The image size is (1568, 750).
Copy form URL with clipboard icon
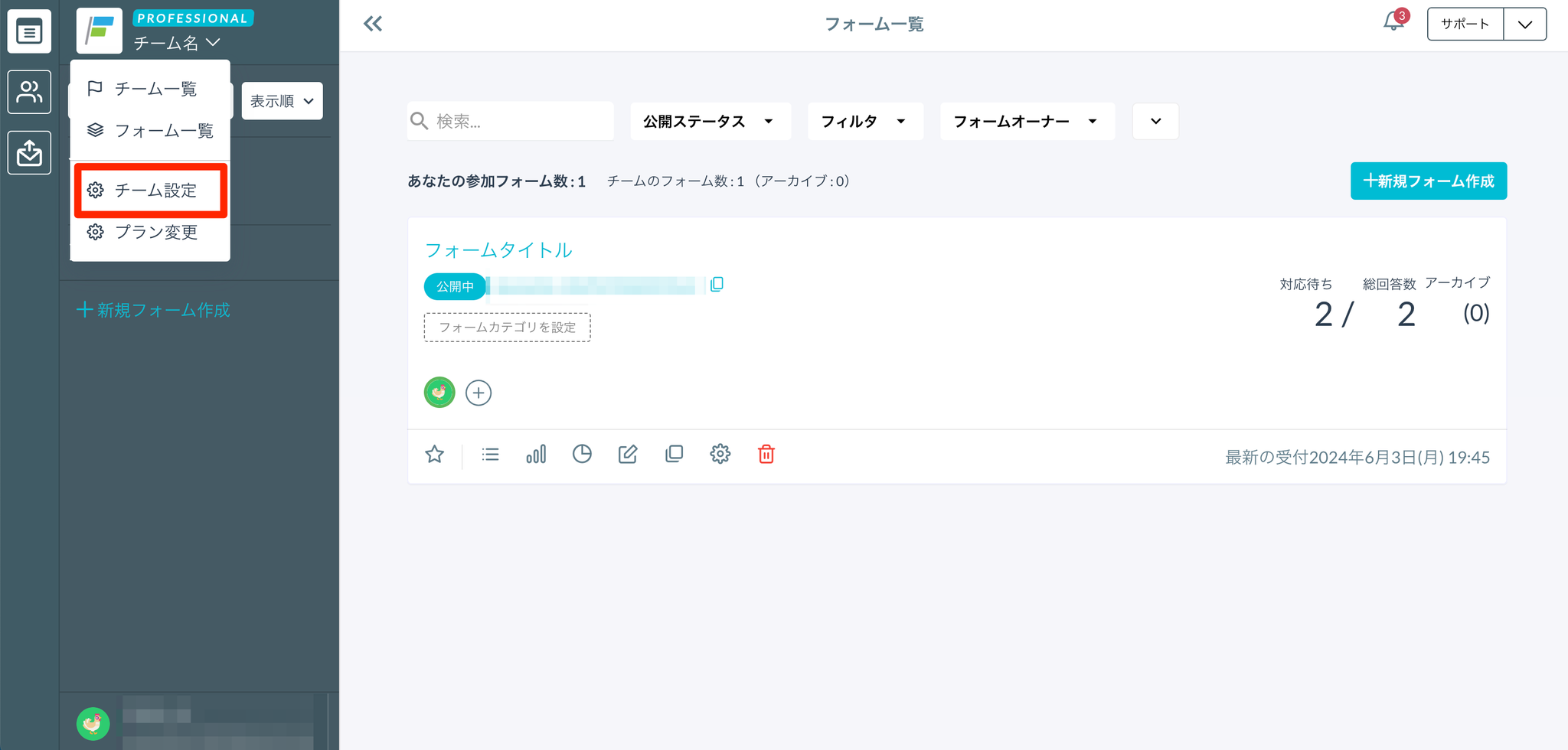click(x=717, y=285)
